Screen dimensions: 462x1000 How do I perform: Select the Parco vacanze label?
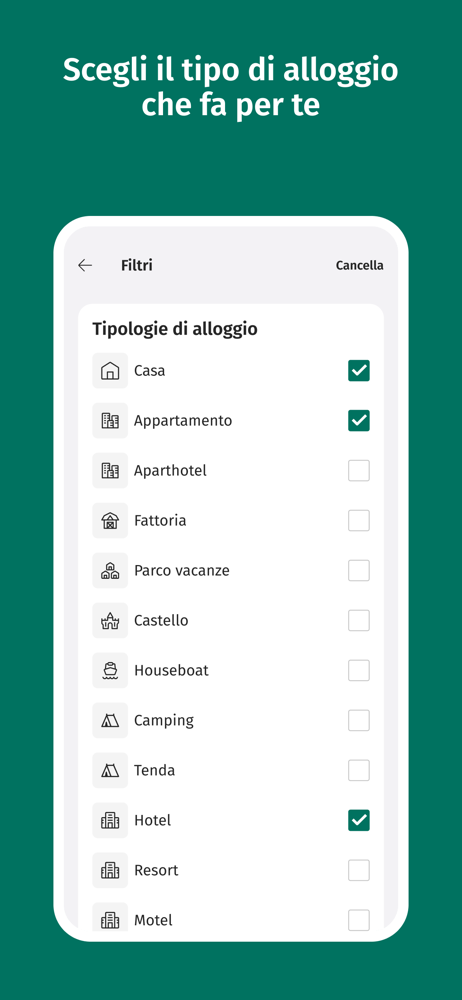(x=182, y=570)
